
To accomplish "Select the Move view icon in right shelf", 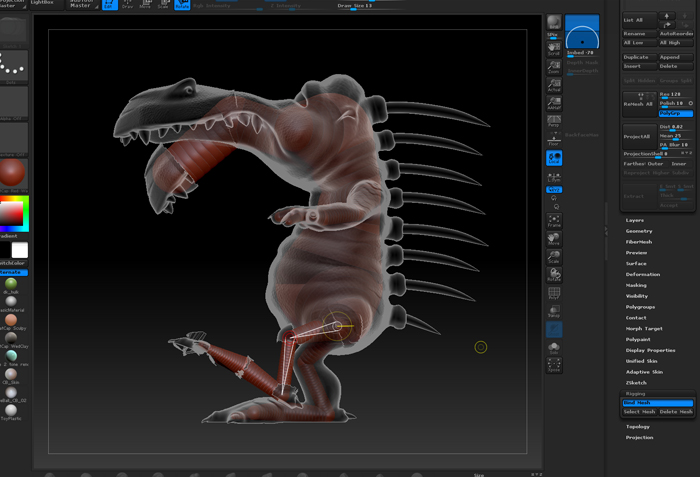I will (x=554, y=239).
